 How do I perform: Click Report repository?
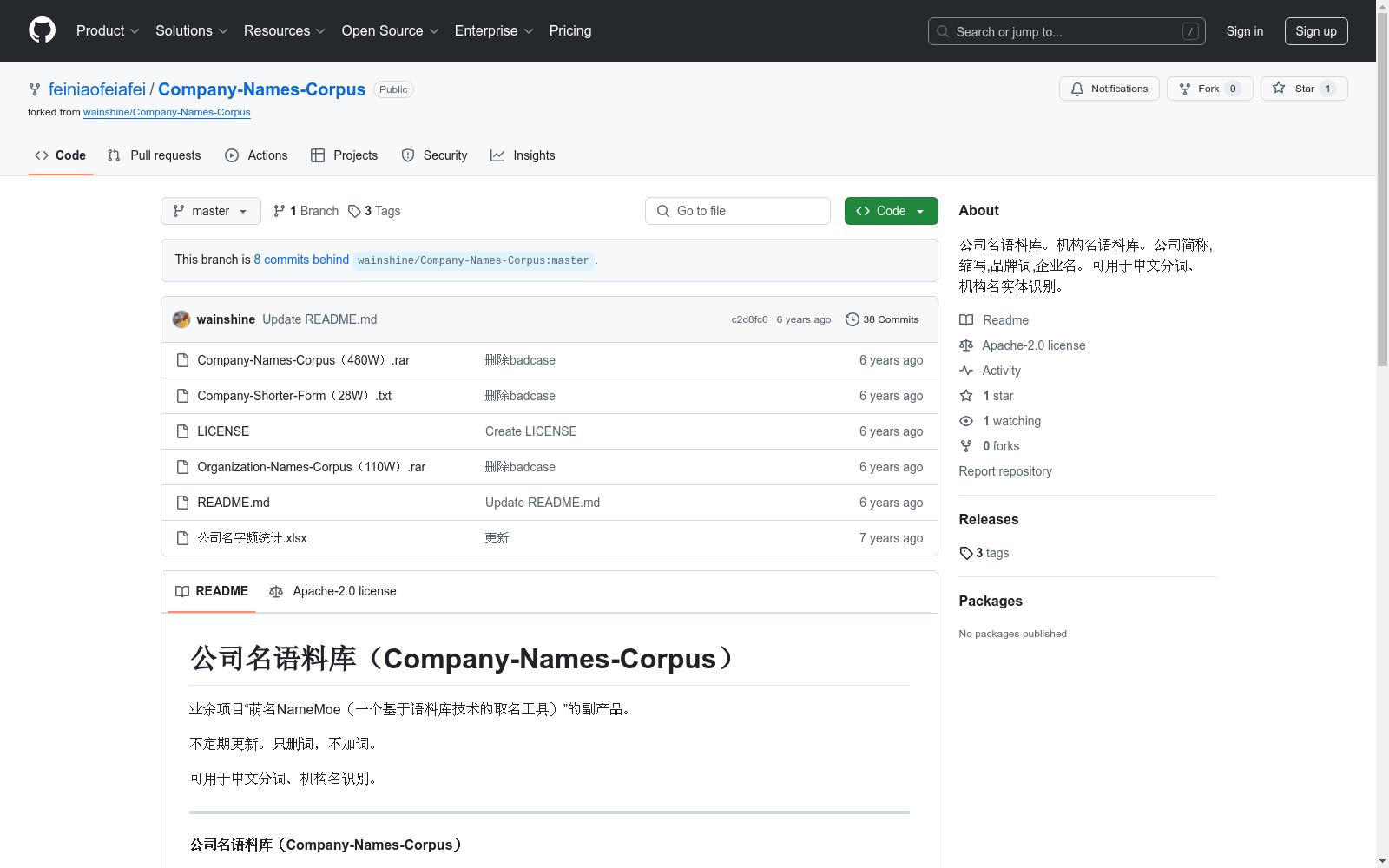pyautogui.click(x=1005, y=471)
